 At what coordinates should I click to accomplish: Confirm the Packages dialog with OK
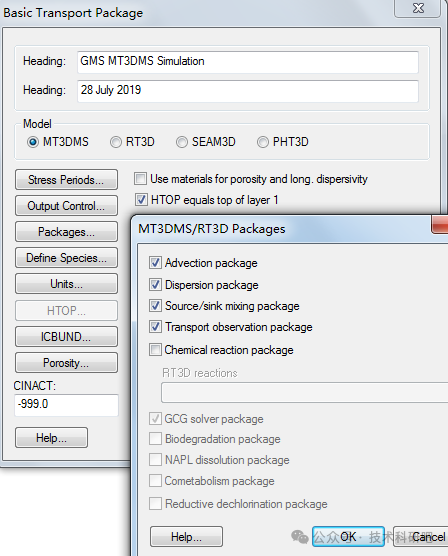click(348, 537)
